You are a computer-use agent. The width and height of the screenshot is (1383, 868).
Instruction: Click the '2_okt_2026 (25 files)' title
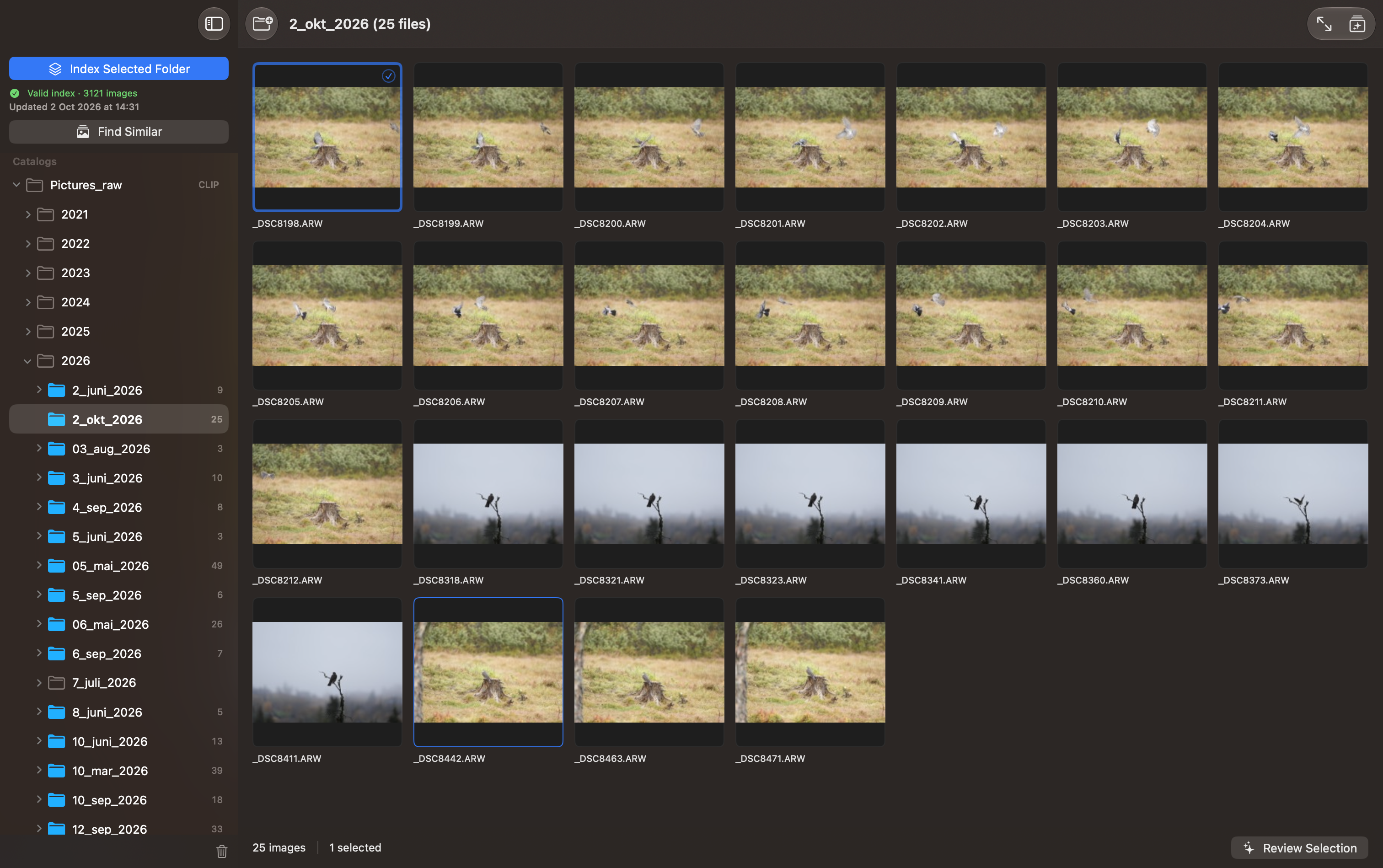click(x=360, y=23)
